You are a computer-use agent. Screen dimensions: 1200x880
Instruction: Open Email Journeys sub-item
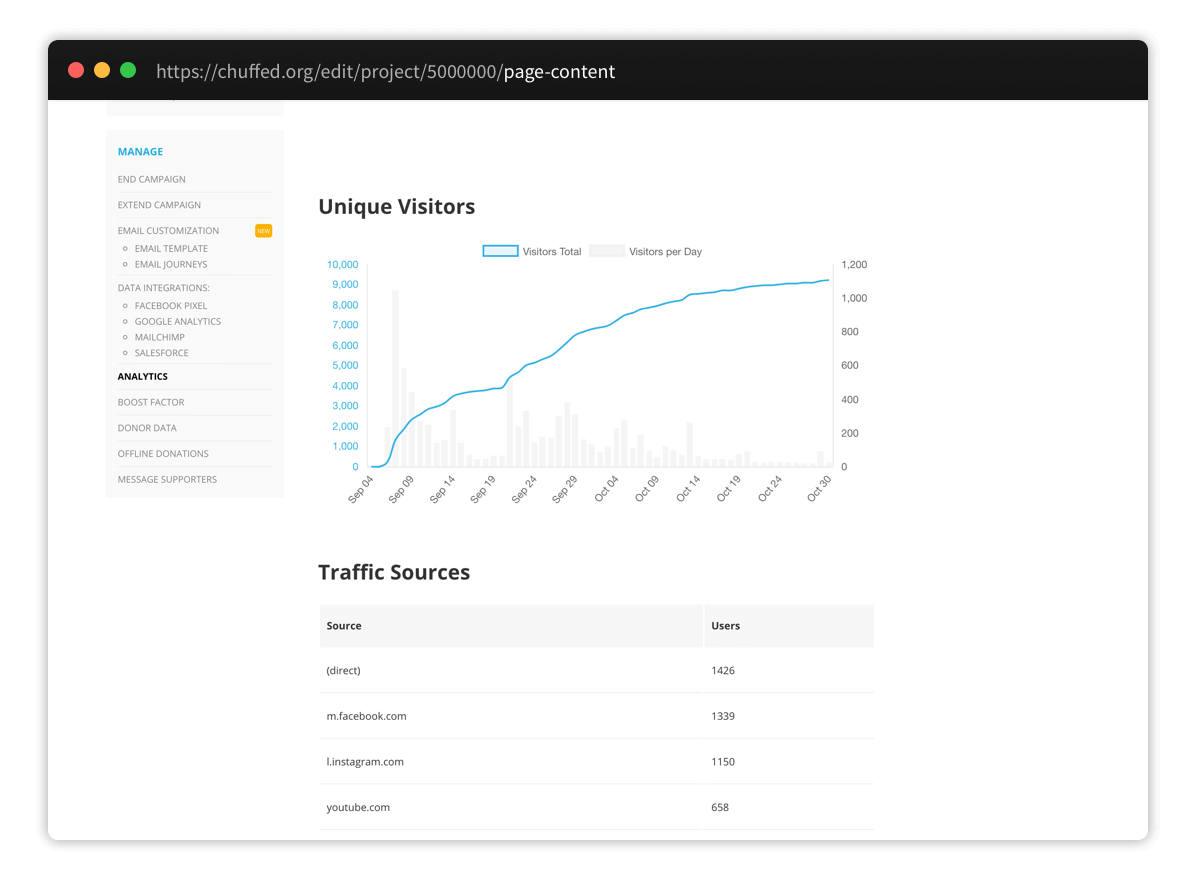(x=171, y=265)
